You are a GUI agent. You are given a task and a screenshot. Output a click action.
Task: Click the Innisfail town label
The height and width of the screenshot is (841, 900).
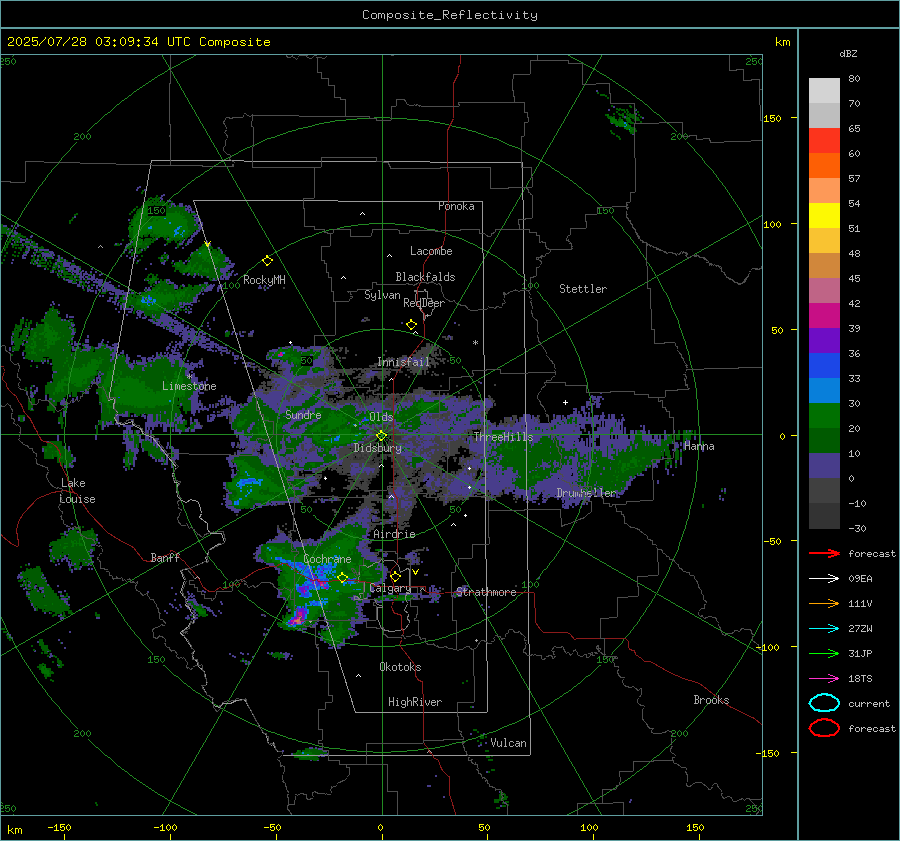pyautogui.click(x=404, y=362)
